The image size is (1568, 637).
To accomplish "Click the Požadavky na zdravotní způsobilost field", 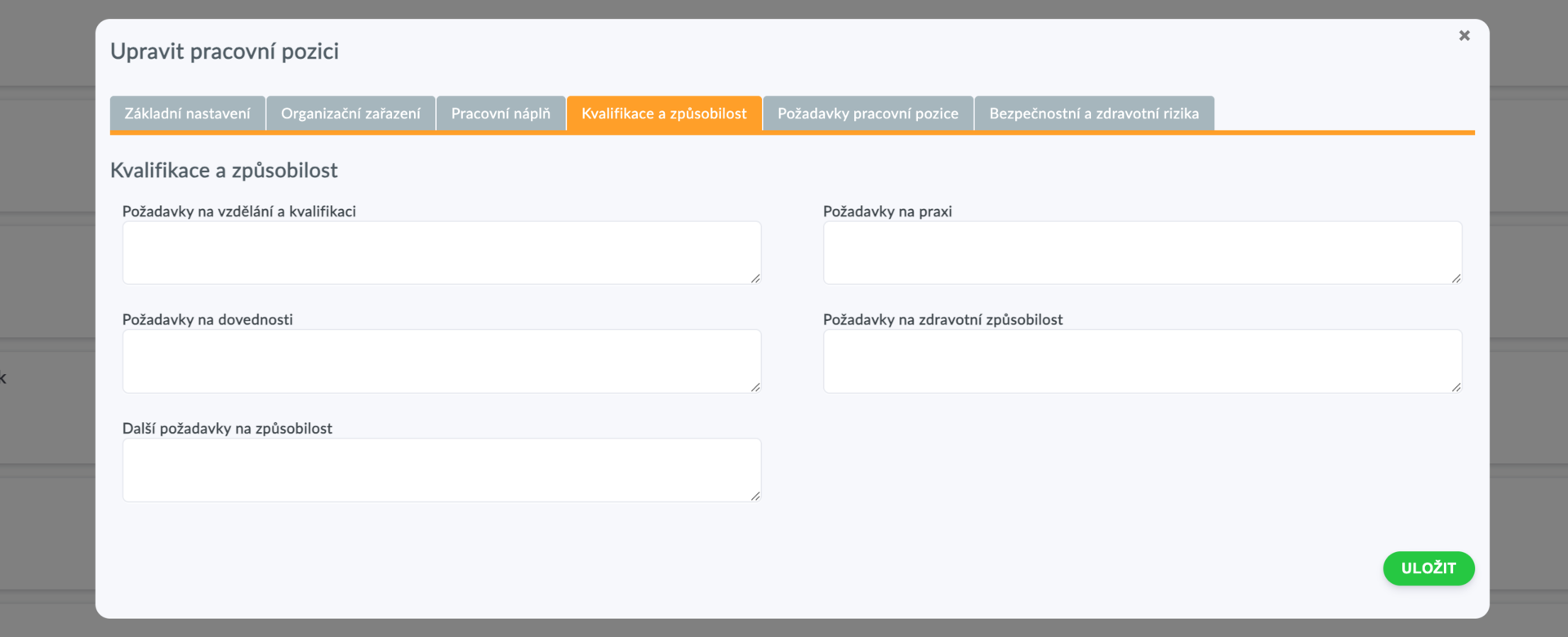I will pos(1142,361).
